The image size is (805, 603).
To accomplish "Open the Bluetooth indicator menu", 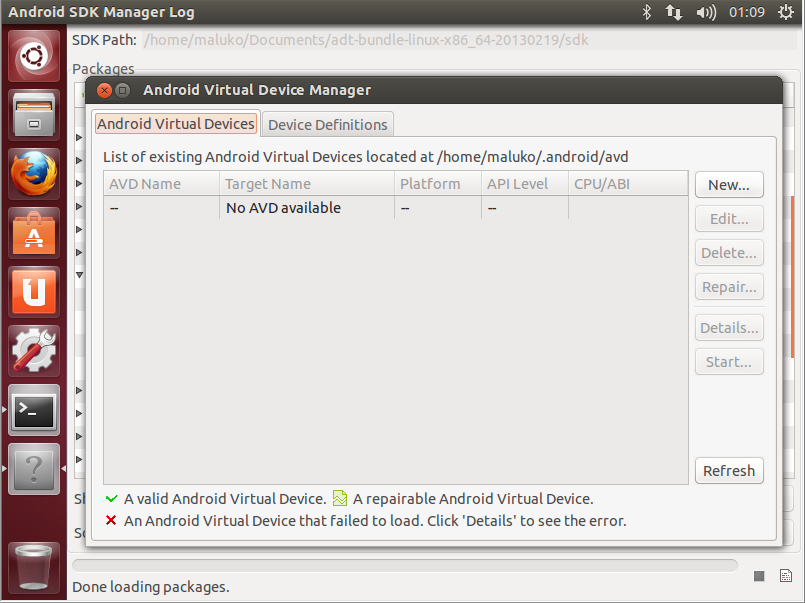I will [x=647, y=12].
